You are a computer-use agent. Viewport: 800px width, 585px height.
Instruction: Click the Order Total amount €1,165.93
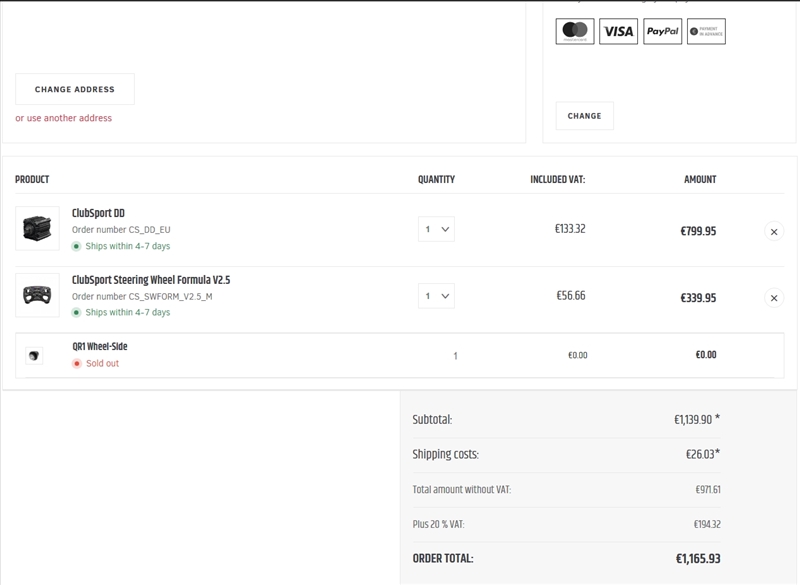tap(697, 559)
